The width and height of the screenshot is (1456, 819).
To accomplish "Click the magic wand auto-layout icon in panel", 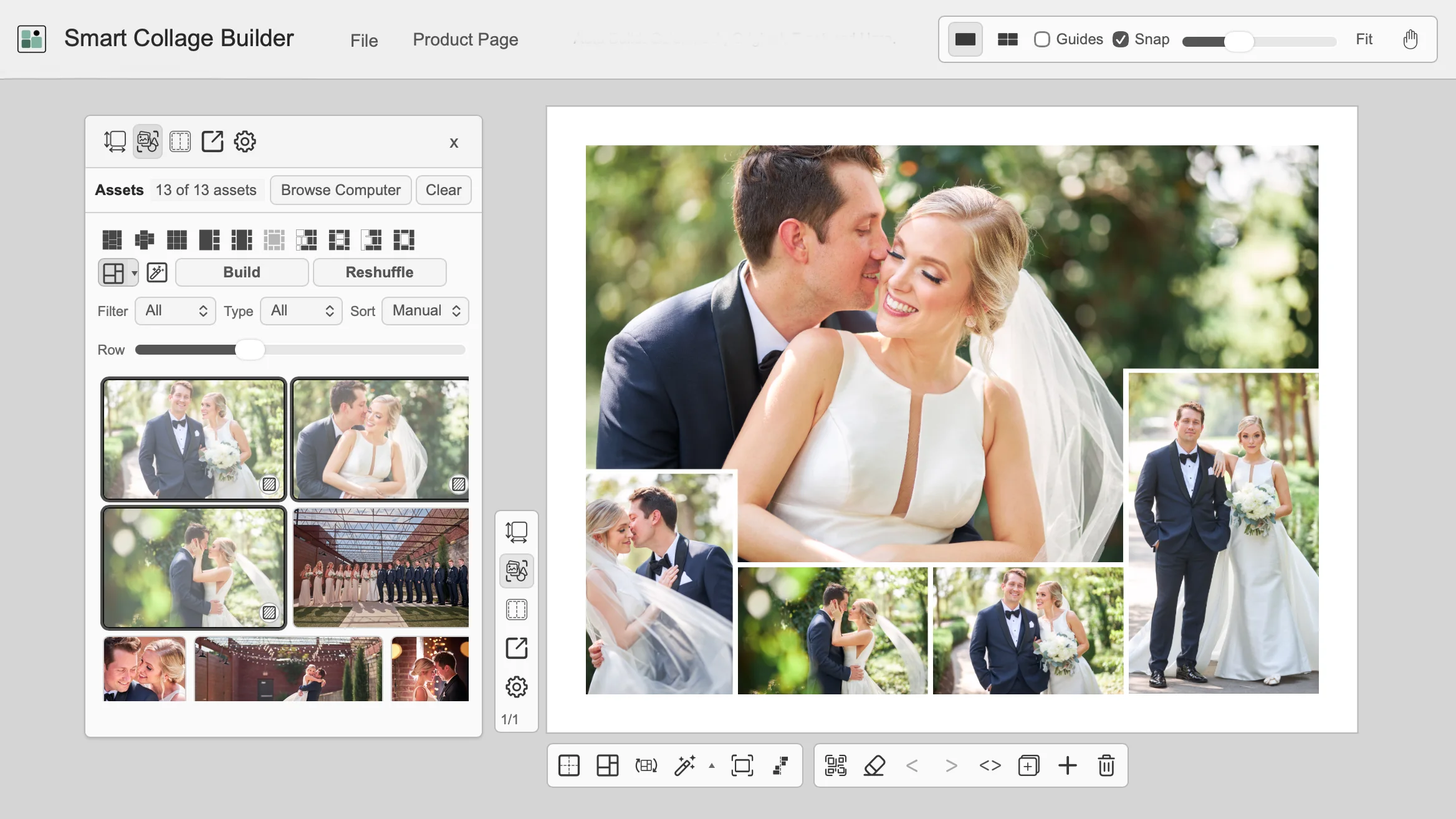I will pyautogui.click(x=157, y=272).
